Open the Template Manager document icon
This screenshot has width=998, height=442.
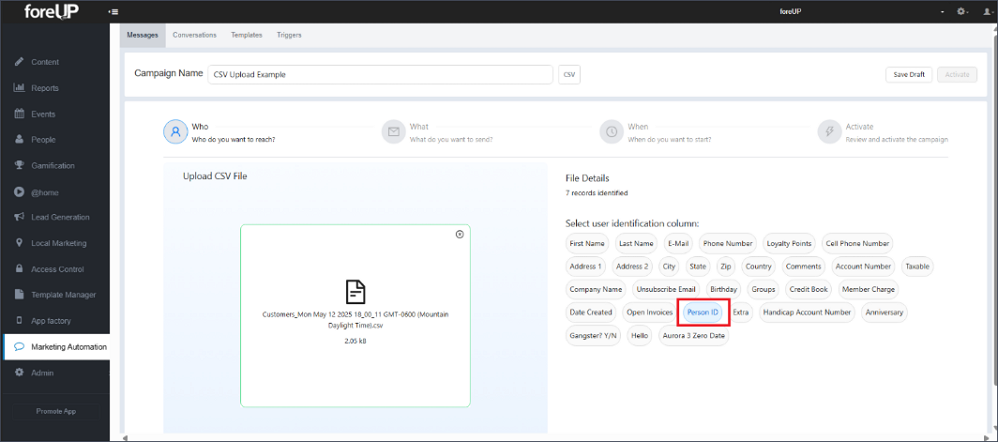[19, 295]
